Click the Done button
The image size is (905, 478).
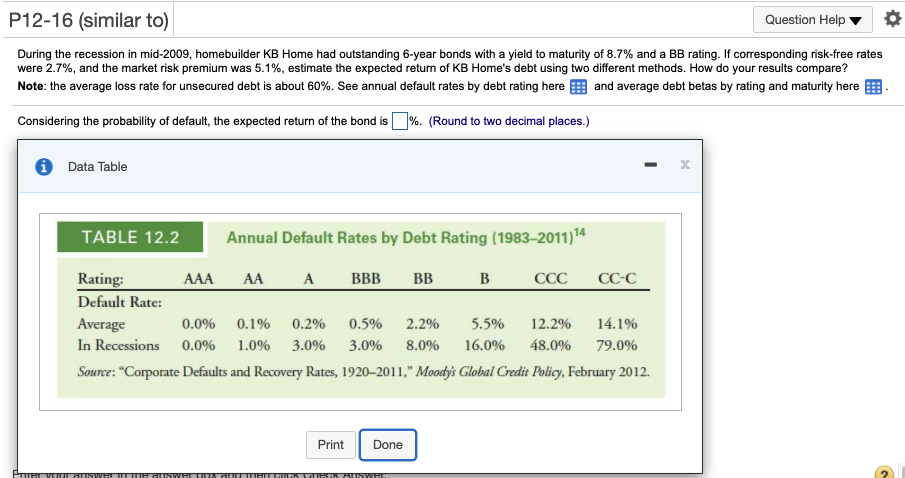[388, 445]
